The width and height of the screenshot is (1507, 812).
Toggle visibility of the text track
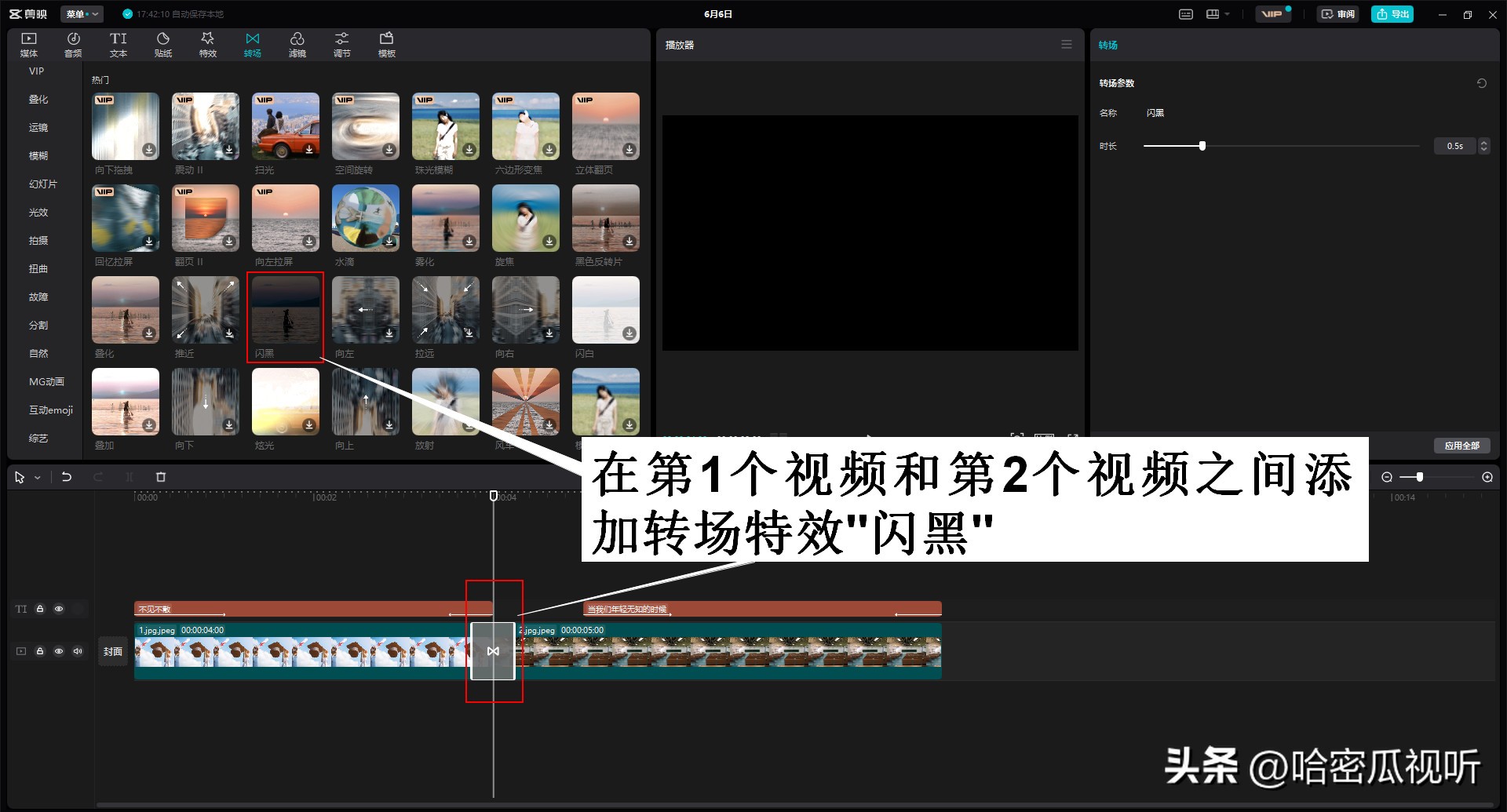pyautogui.click(x=59, y=609)
